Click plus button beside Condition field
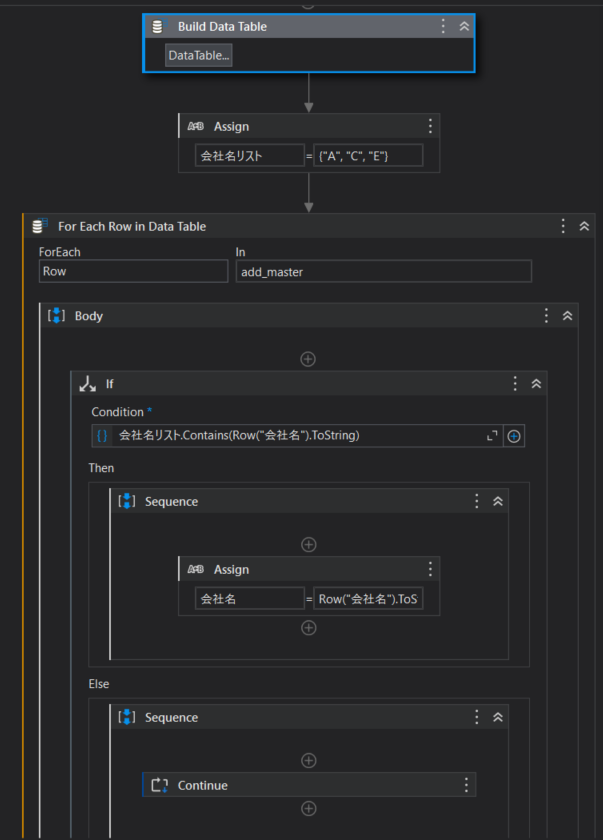Image resolution: width=603 pixels, height=840 pixels. (514, 436)
